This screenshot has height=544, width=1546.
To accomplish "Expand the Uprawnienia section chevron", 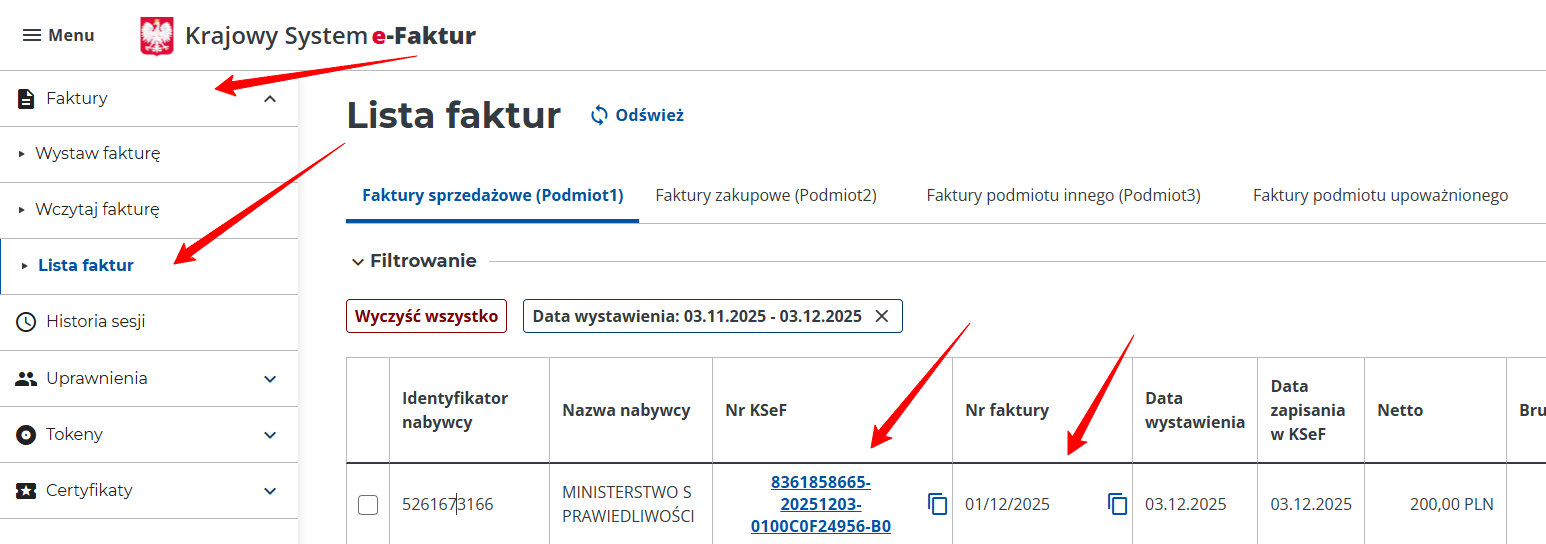I will click(x=270, y=379).
